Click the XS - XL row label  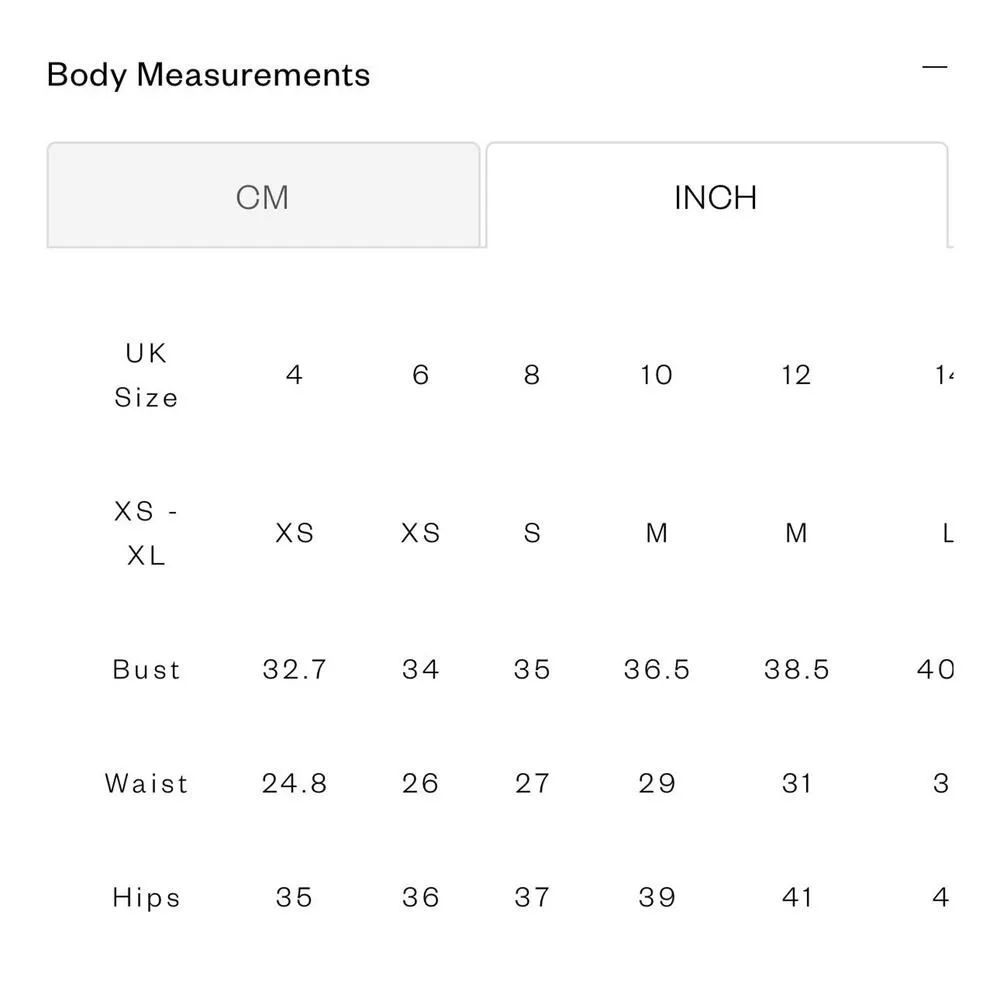coord(146,533)
